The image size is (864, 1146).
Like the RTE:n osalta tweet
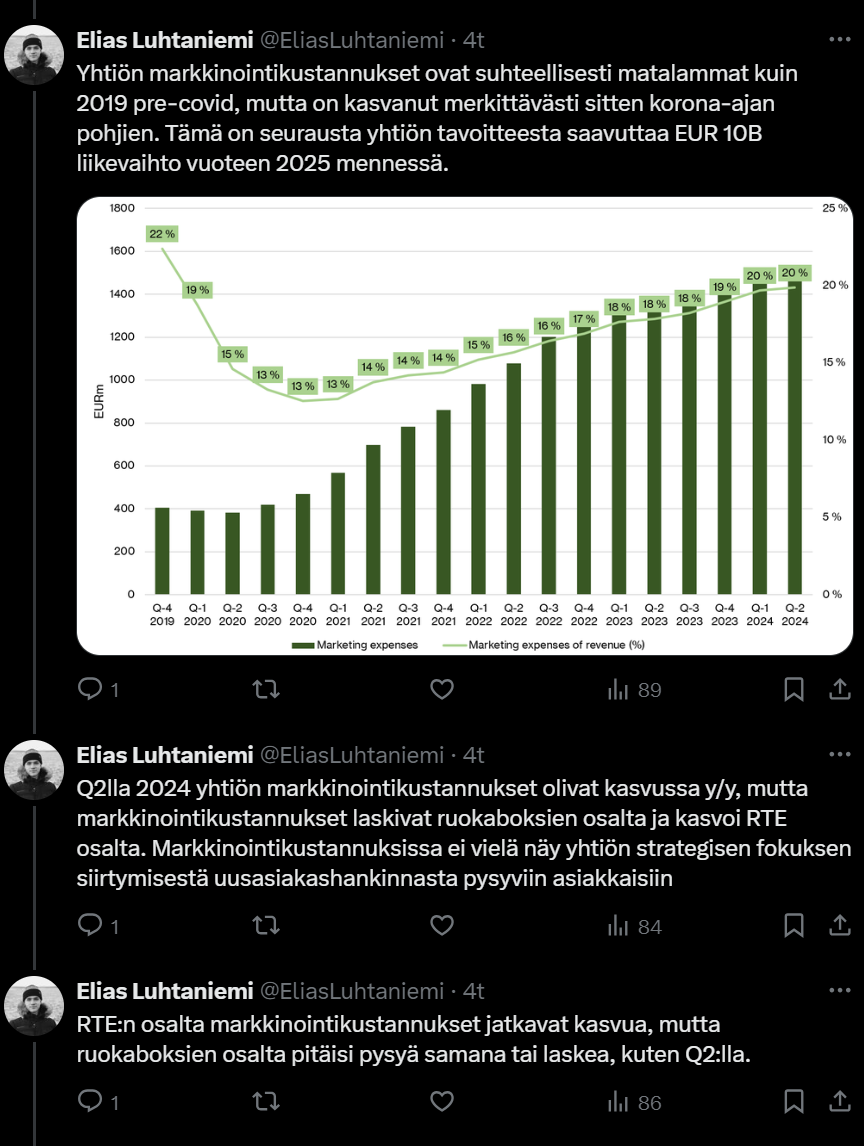pos(442,1101)
